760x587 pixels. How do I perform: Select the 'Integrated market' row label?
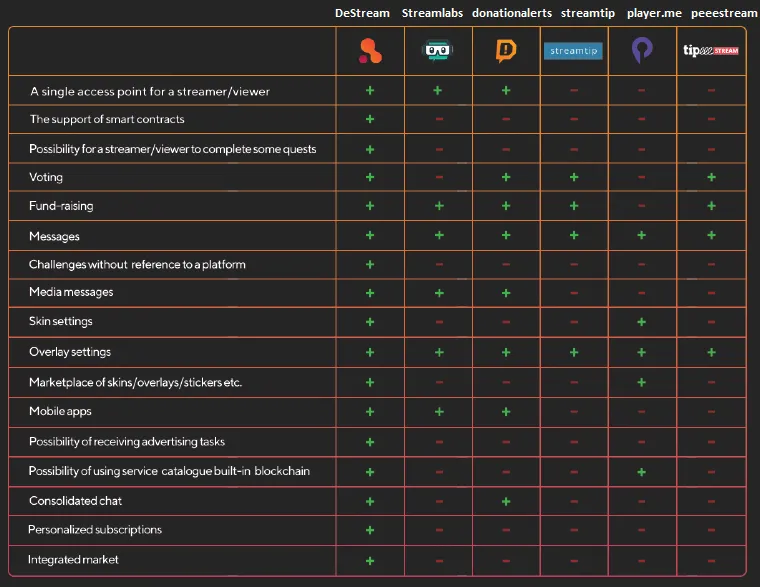pyautogui.click(x=73, y=560)
